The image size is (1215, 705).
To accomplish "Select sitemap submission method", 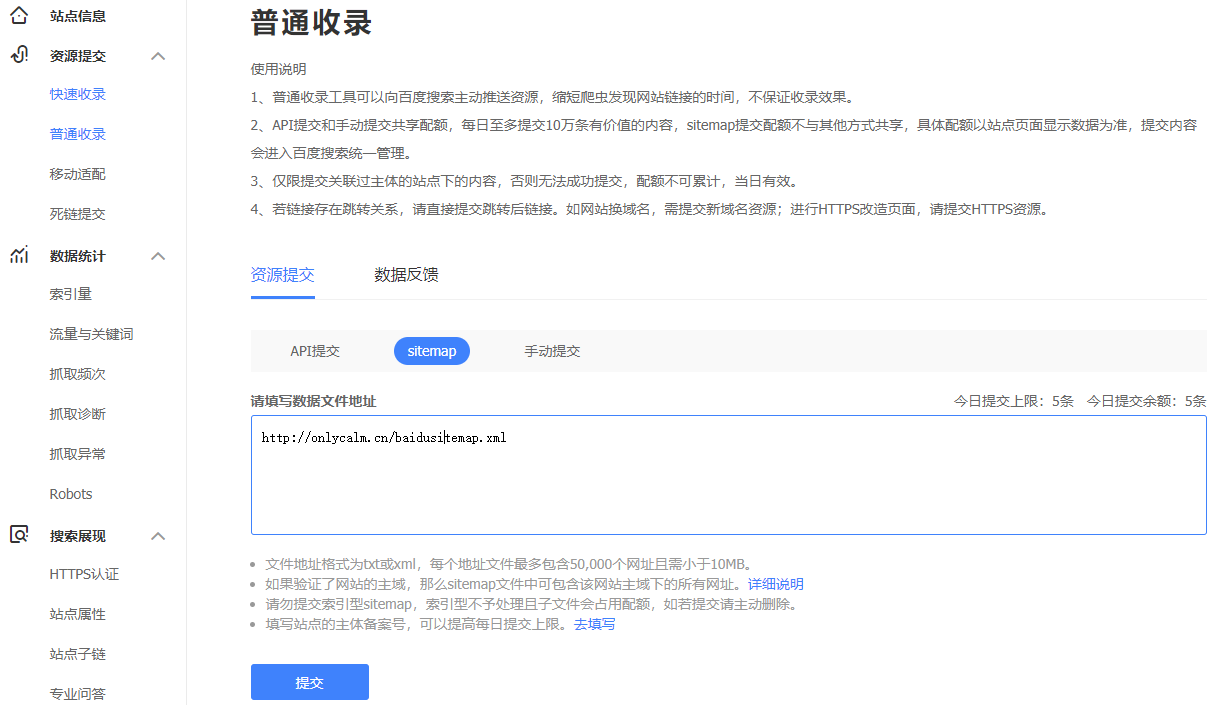I will pos(432,351).
